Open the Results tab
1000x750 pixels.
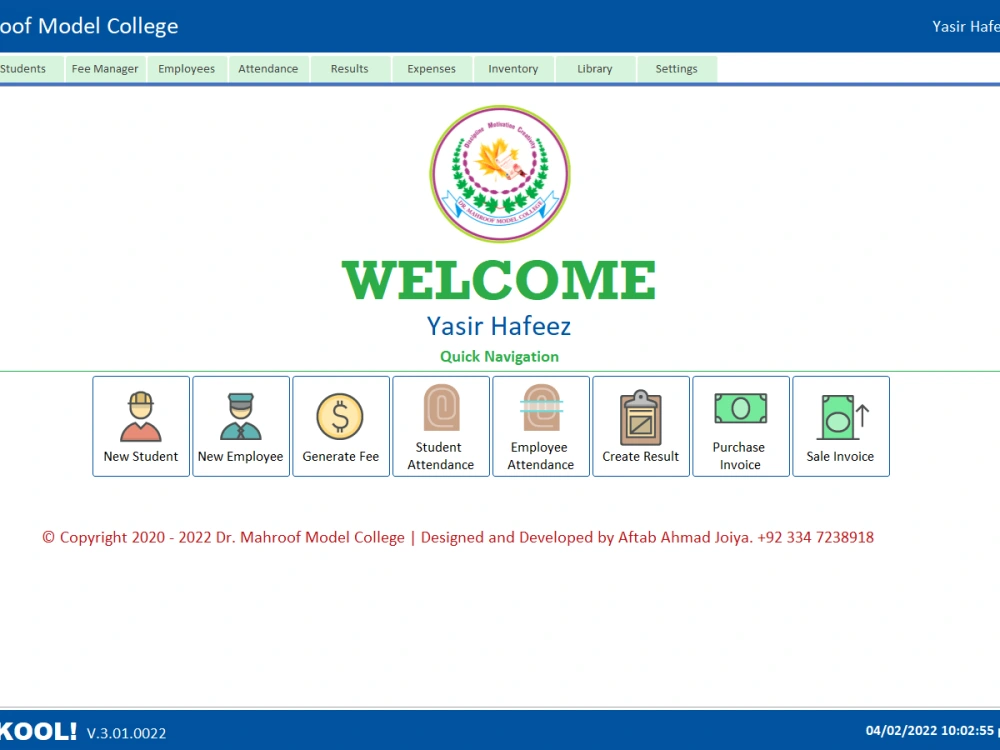349,68
